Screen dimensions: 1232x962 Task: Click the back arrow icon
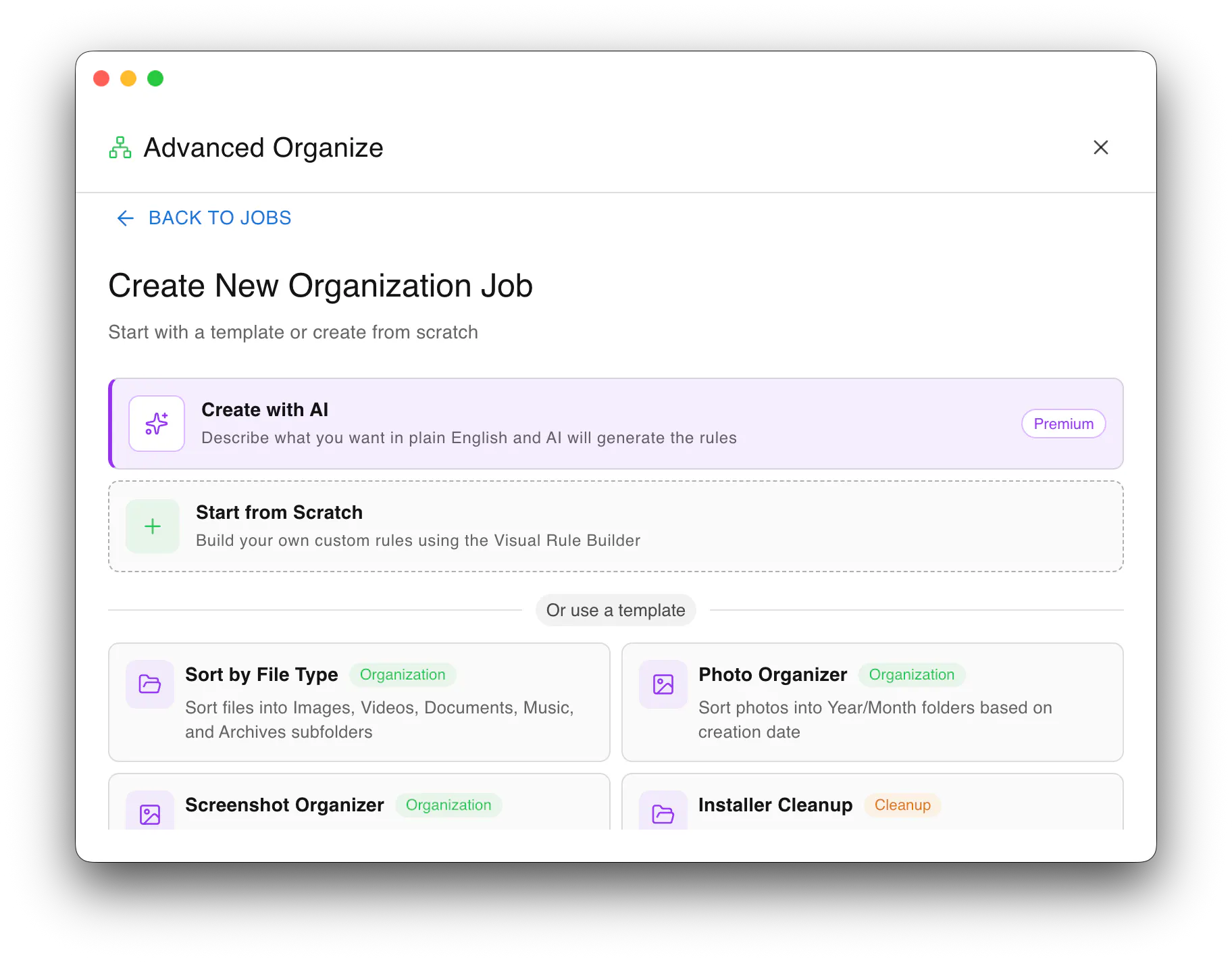tap(126, 218)
